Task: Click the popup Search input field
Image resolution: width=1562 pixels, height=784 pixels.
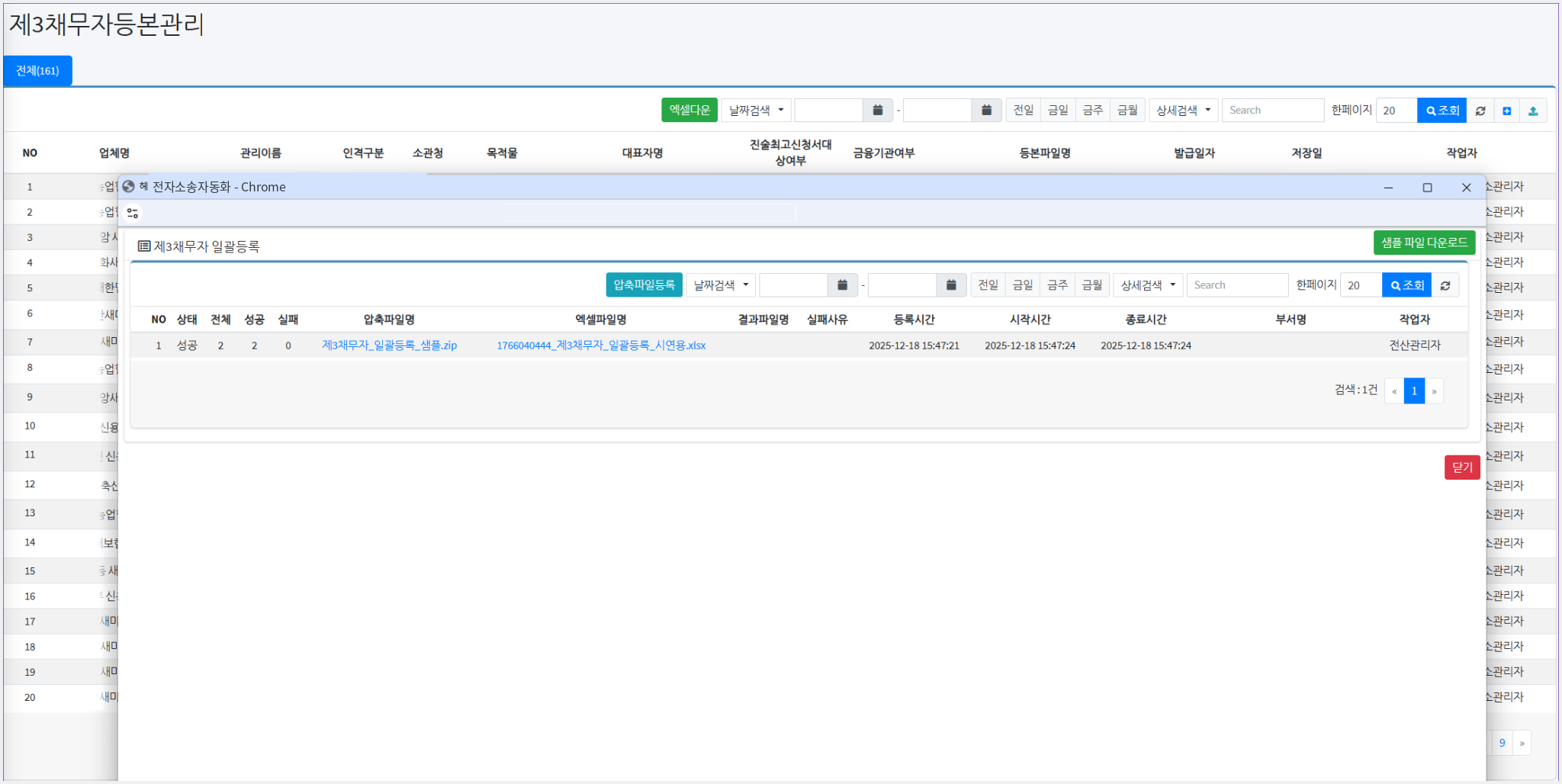Action: tap(1236, 285)
